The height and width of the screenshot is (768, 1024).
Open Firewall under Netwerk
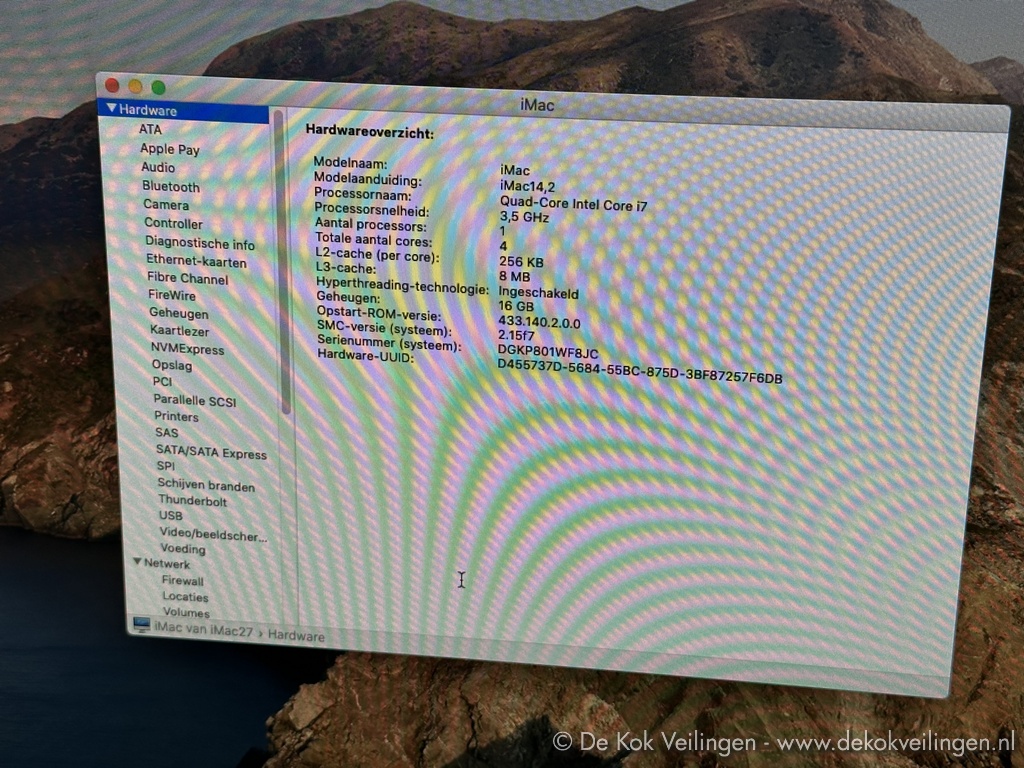[x=182, y=580]
